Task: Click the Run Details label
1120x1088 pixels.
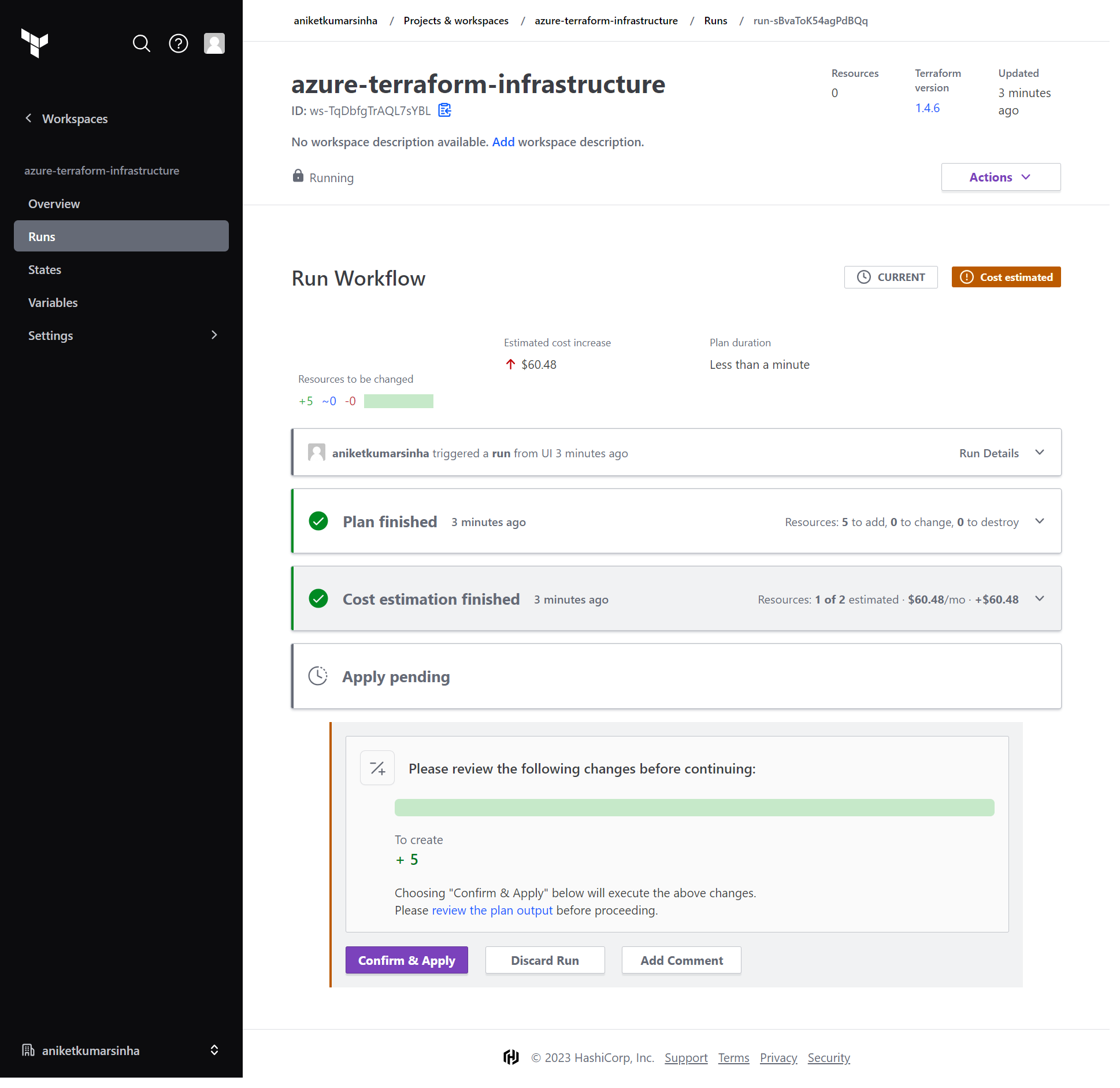Action: (989, 453)
